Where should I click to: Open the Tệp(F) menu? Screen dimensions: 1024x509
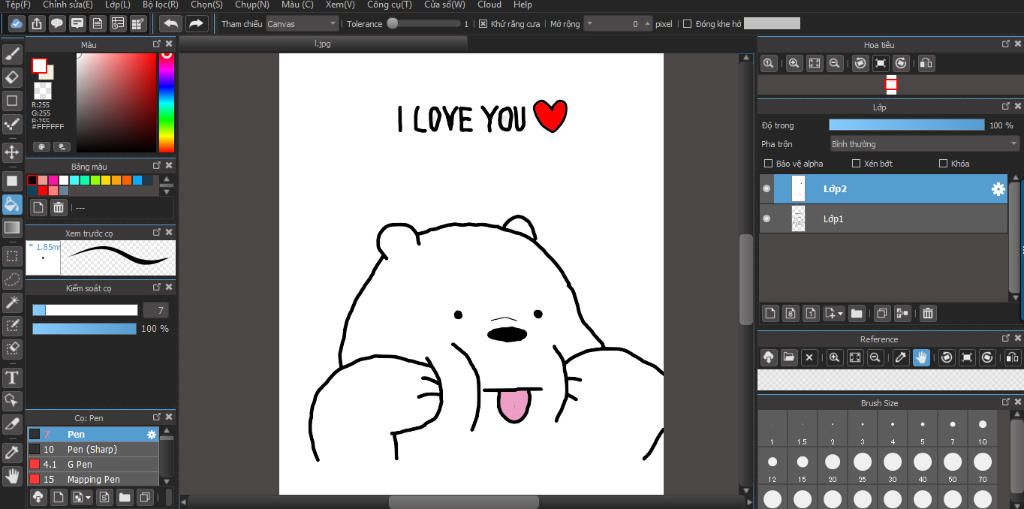pyautogui.click(x=18, y=5)
